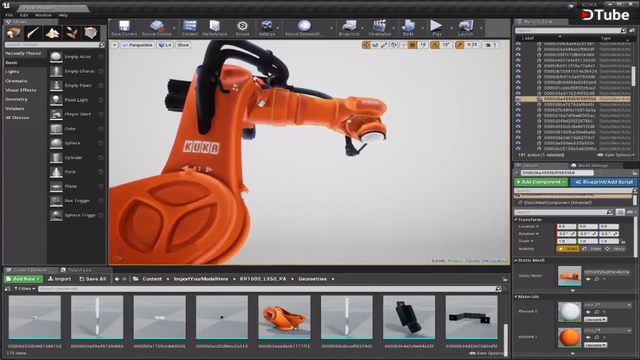Select the Landscape mode icon
This screenshot has width=640, height=360.
pos(52,33)
